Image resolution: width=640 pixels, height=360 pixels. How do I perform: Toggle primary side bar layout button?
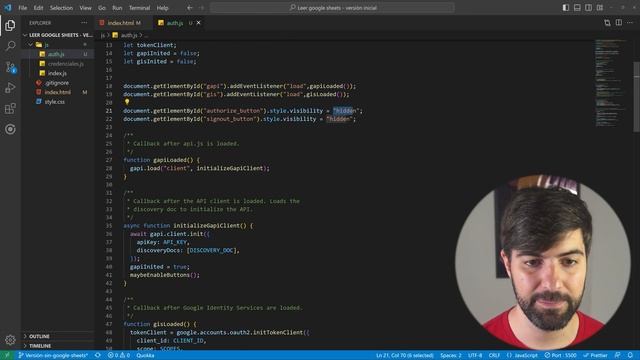coord(566,8)
